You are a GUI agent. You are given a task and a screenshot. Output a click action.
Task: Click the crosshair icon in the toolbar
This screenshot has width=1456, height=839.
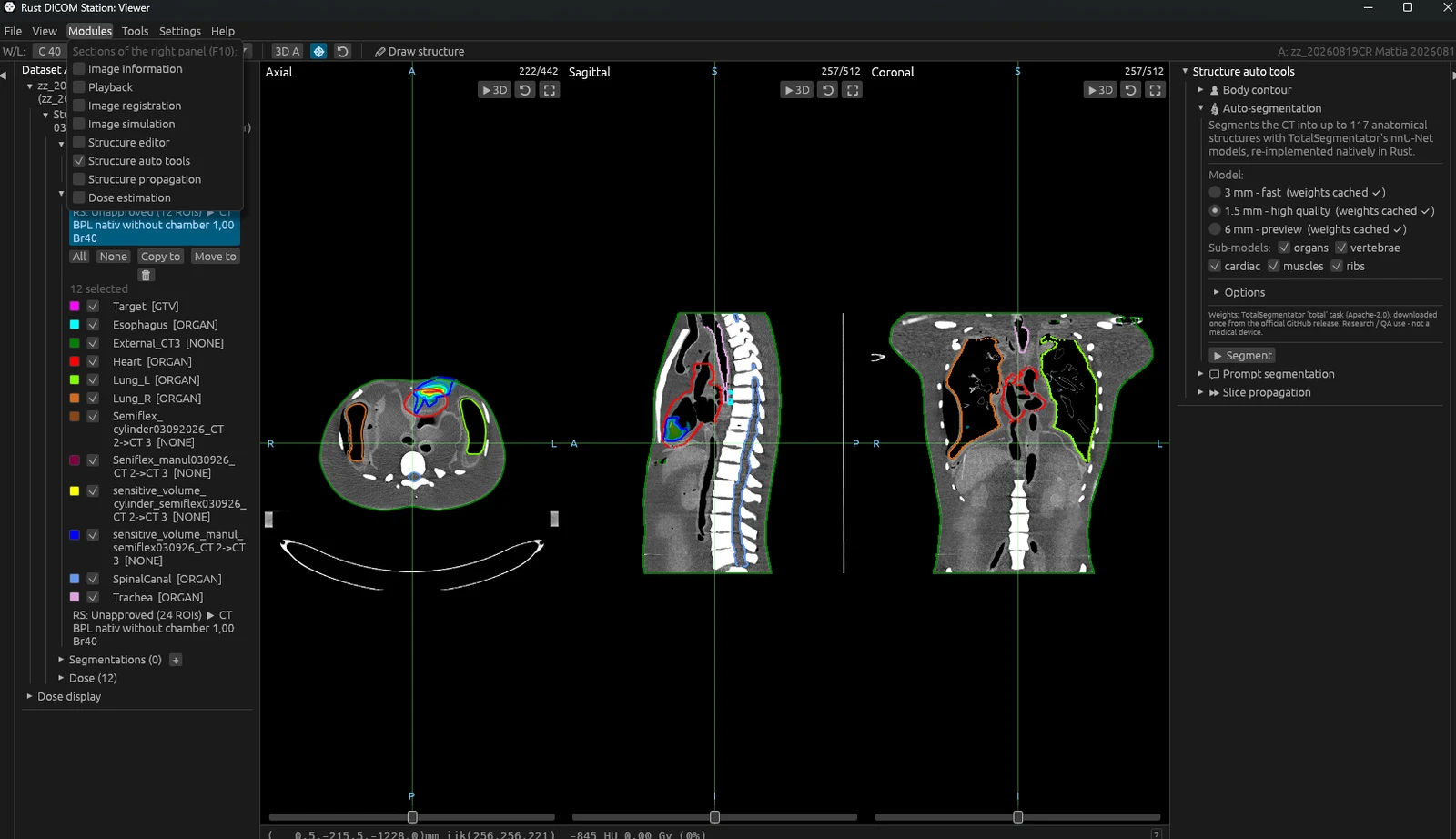point(318,52)
